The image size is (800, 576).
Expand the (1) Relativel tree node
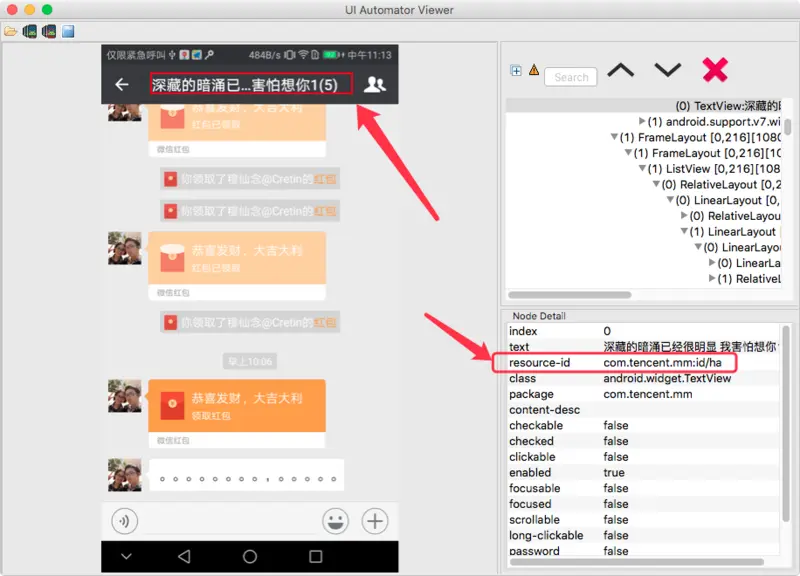[712, 279]
